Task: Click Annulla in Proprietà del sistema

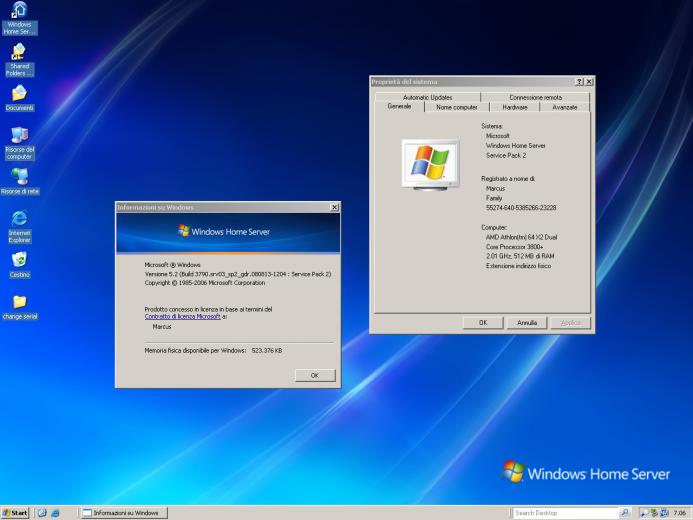Action: click(527, 323)
